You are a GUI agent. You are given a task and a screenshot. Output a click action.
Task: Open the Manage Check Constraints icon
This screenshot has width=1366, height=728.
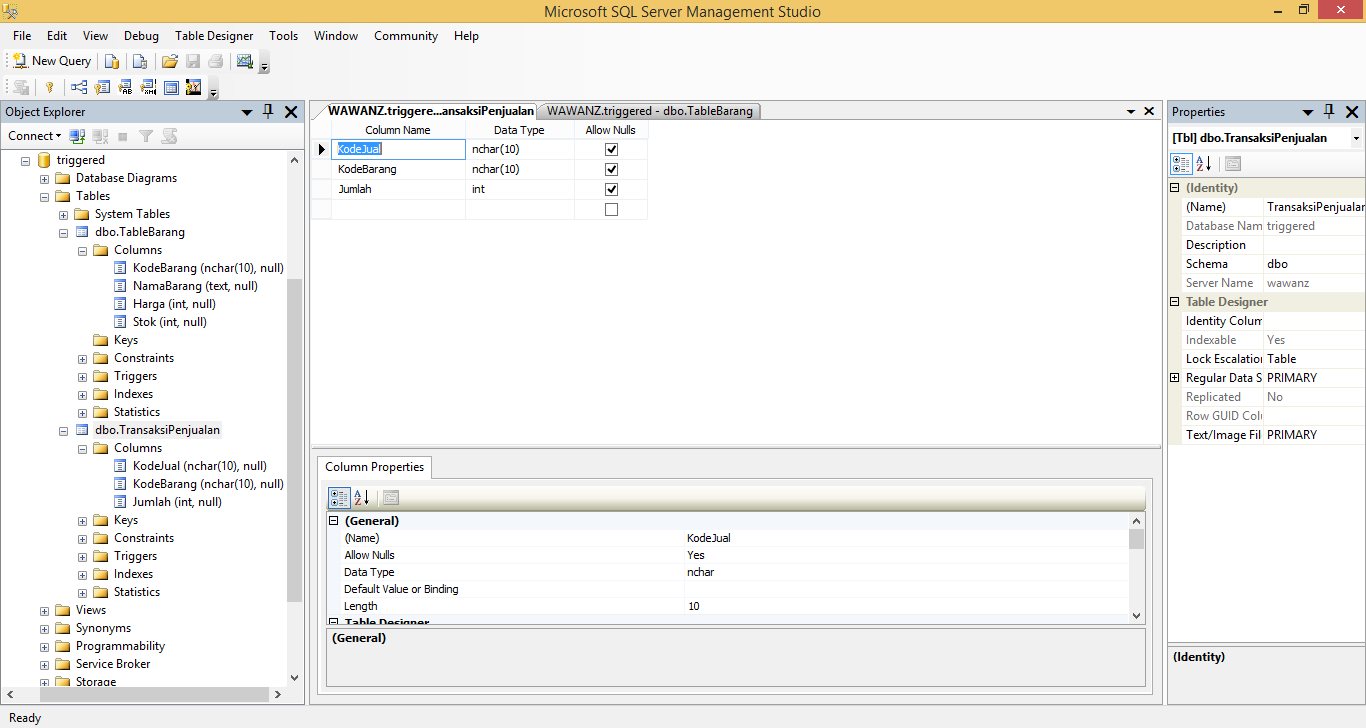pyautogui.click(x=171, y=87)
